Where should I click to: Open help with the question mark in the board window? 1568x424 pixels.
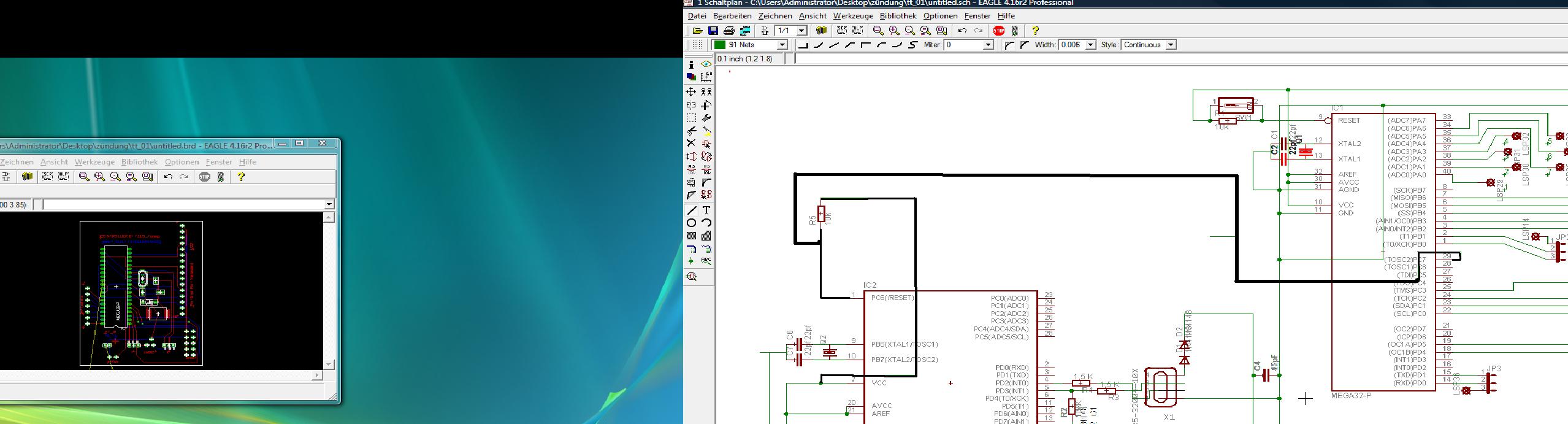point(241,177)
